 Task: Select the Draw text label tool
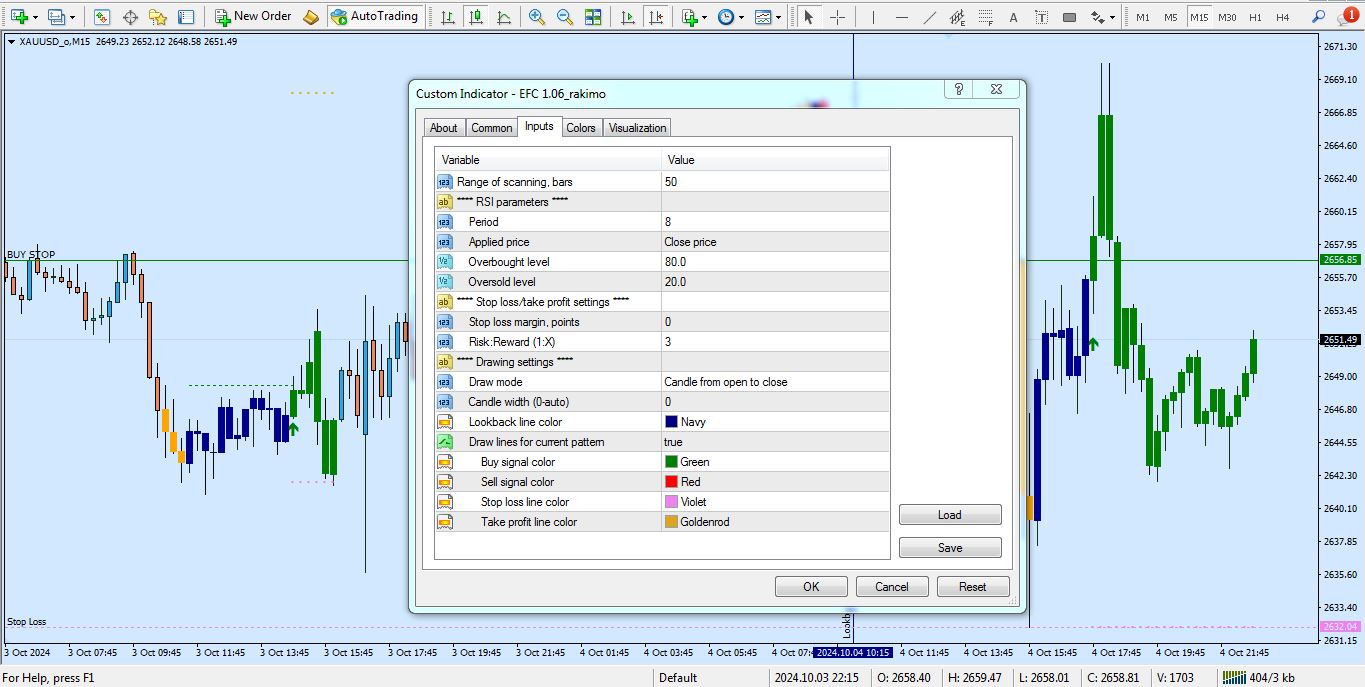click(1041, 17)
